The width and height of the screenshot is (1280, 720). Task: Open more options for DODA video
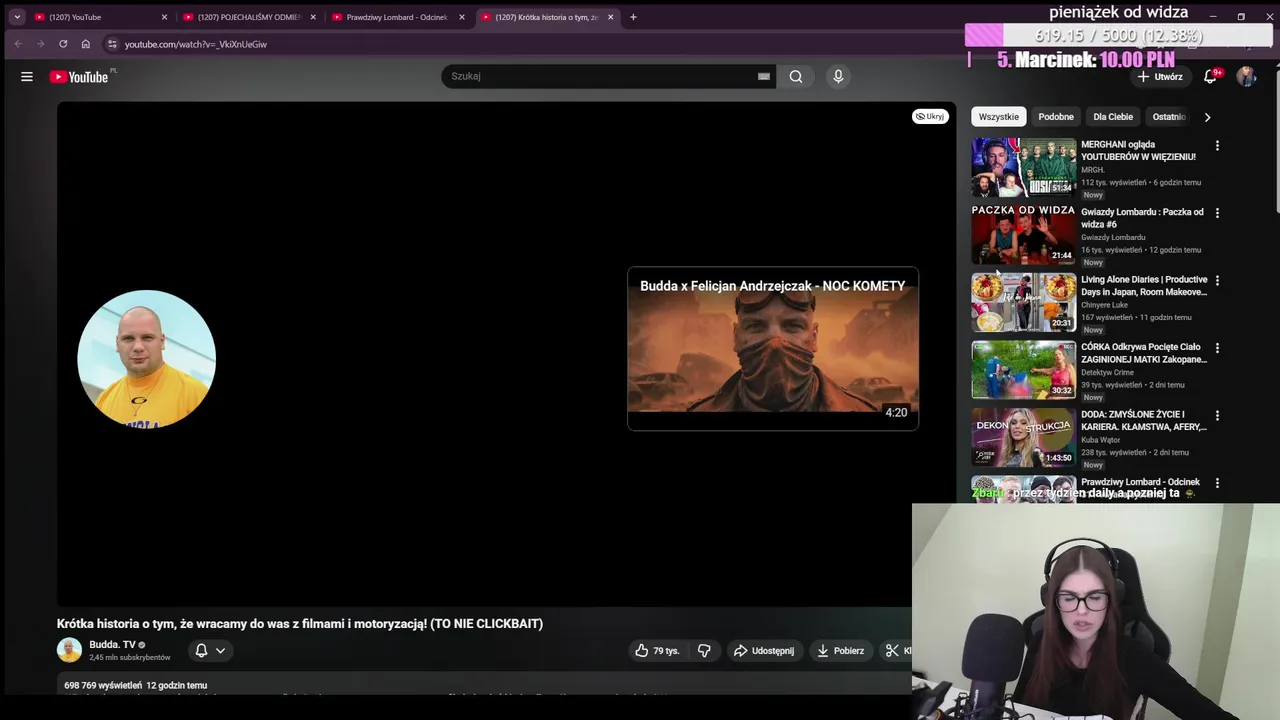(1217, 416)
